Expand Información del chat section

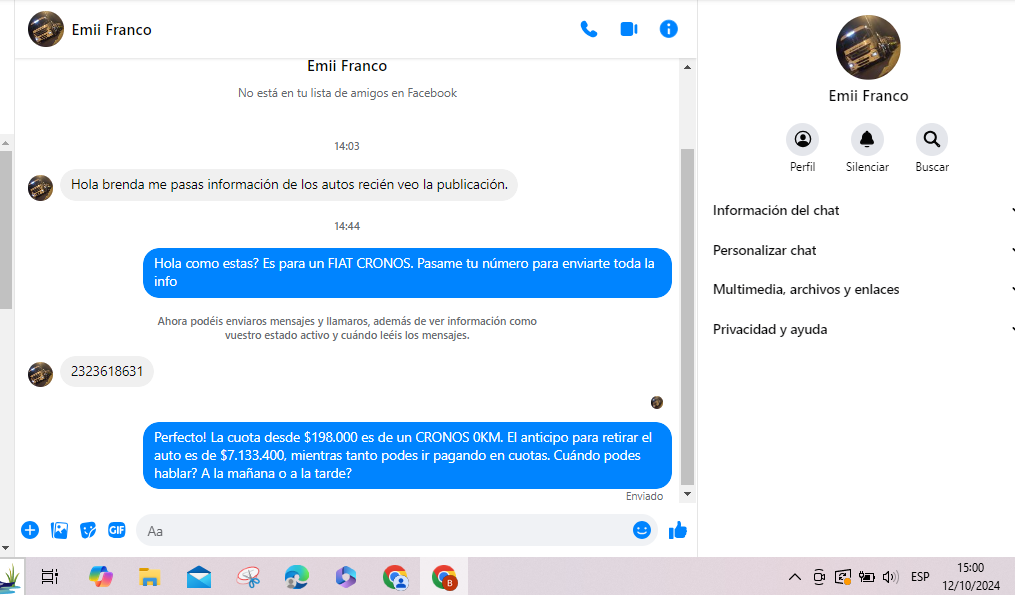[x=864, y=210]
